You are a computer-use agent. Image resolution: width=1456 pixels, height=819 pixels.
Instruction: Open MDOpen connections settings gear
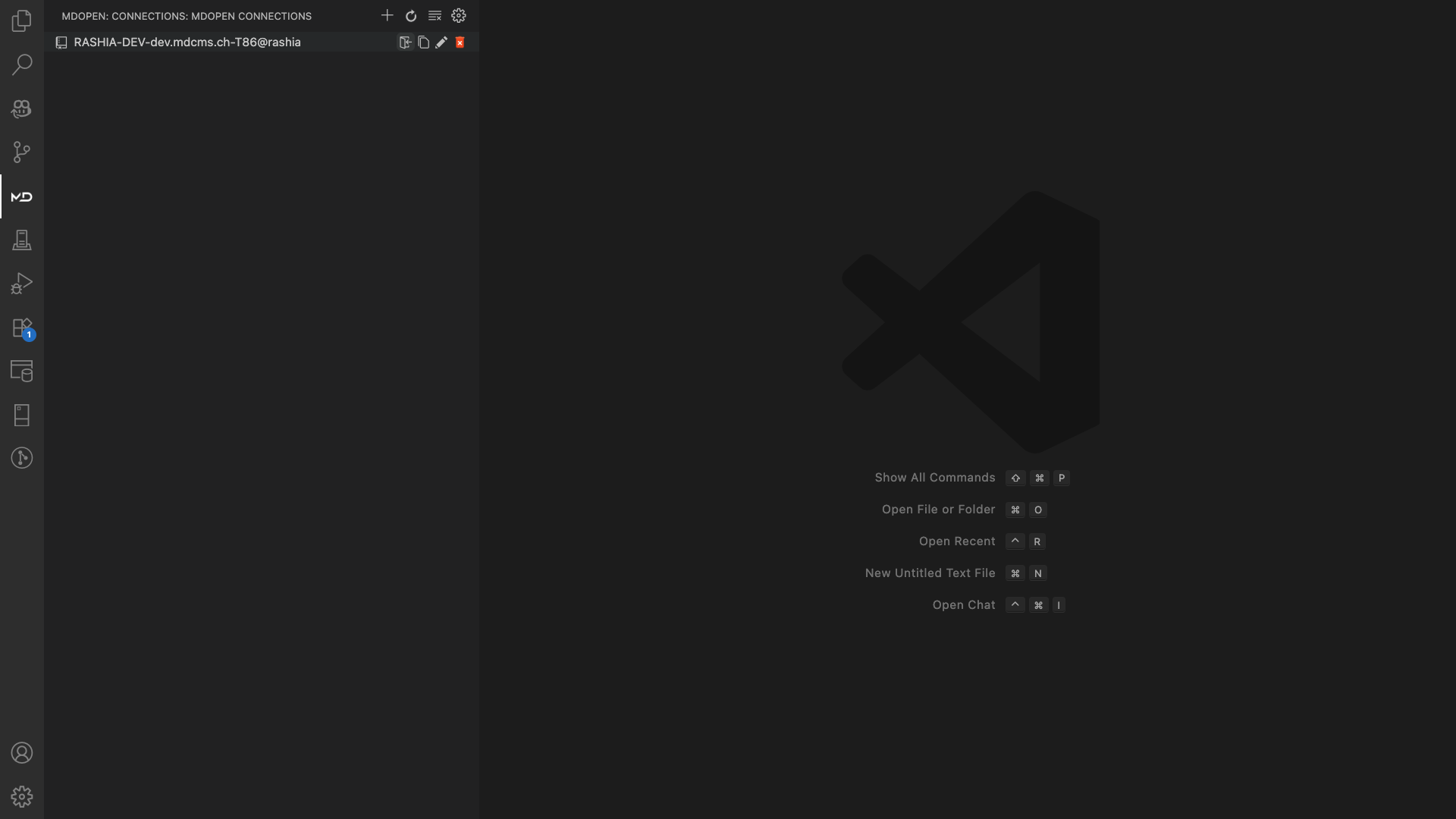coord(459,15)
